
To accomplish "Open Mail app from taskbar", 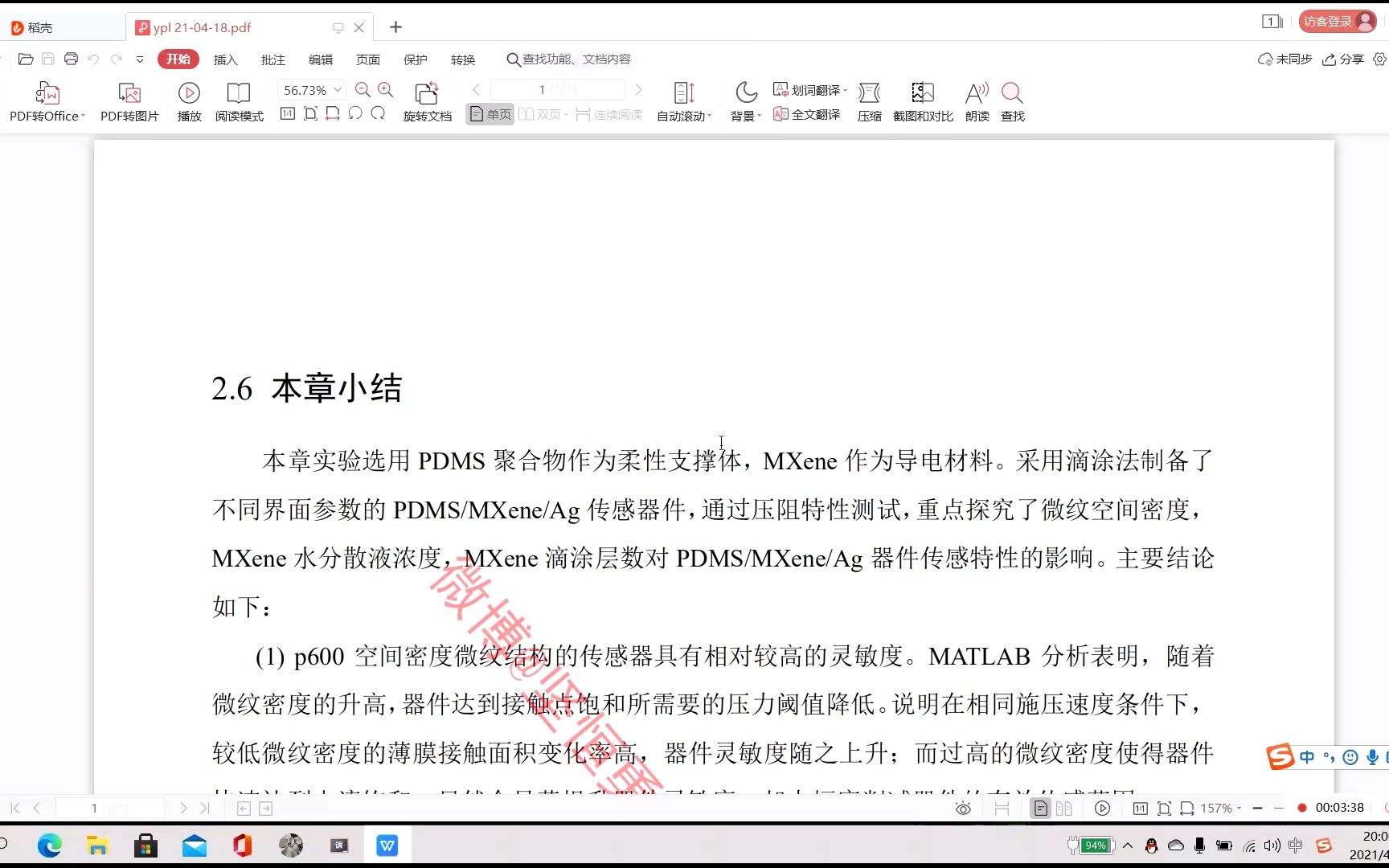I will coord(195,845).
